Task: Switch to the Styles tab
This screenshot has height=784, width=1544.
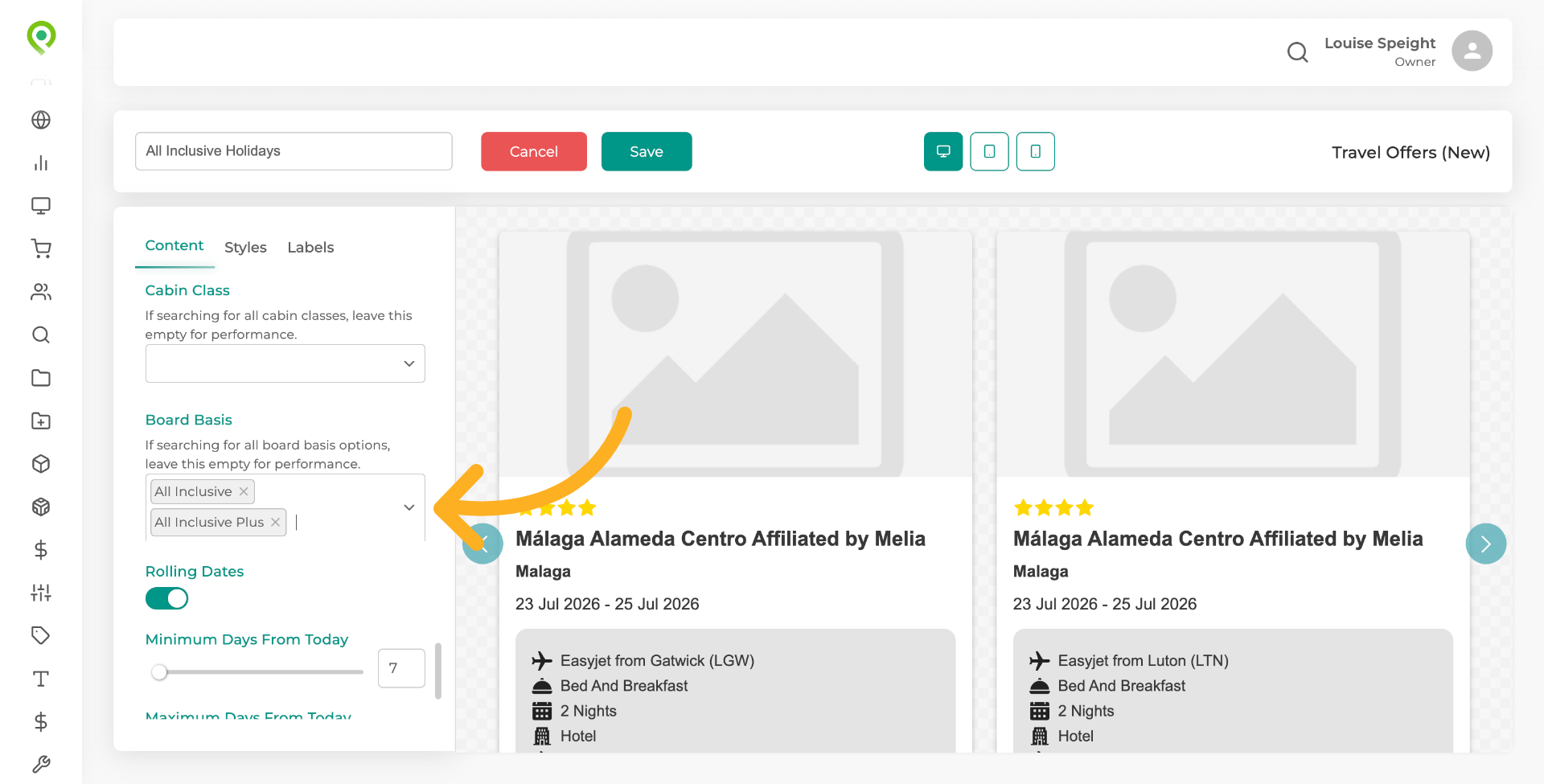Action: 245,248
